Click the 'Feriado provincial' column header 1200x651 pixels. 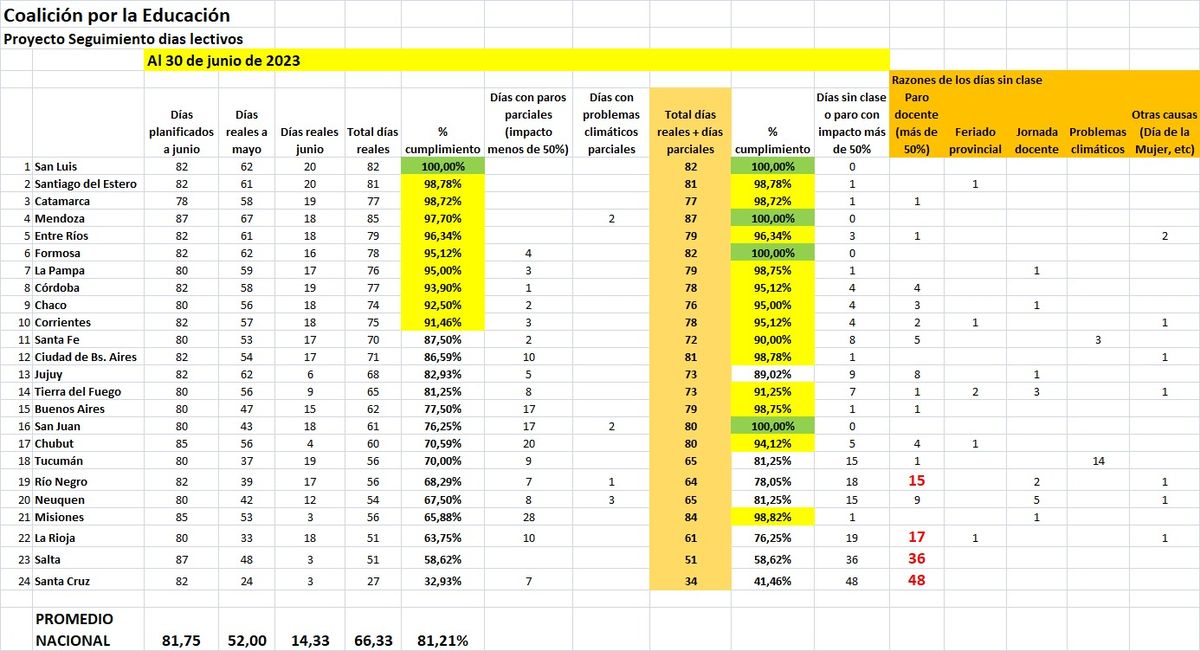pos(977,140)
